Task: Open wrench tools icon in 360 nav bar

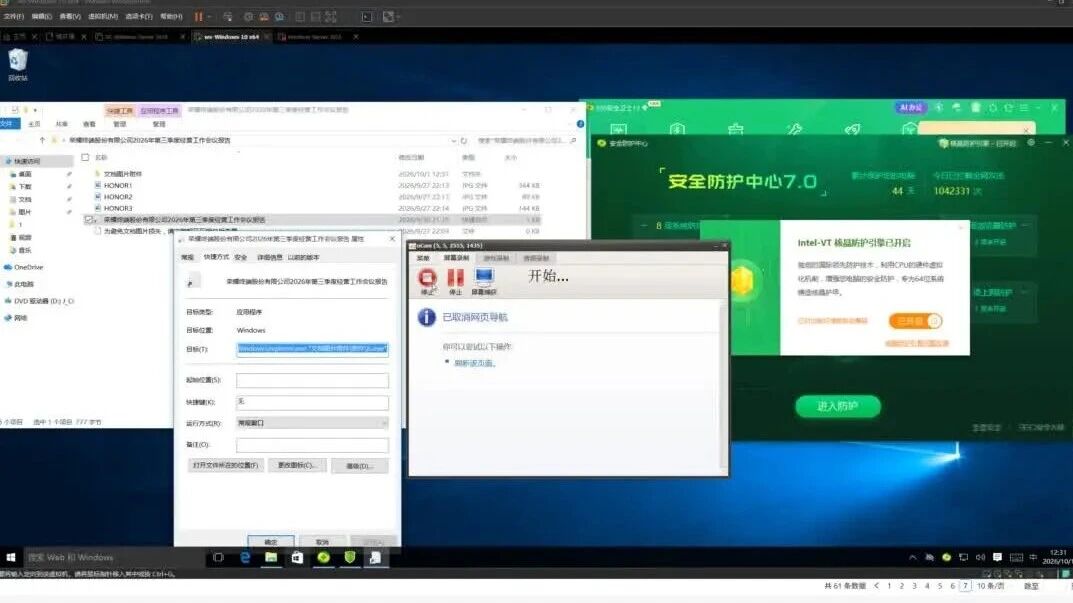Action: point(794,129)
